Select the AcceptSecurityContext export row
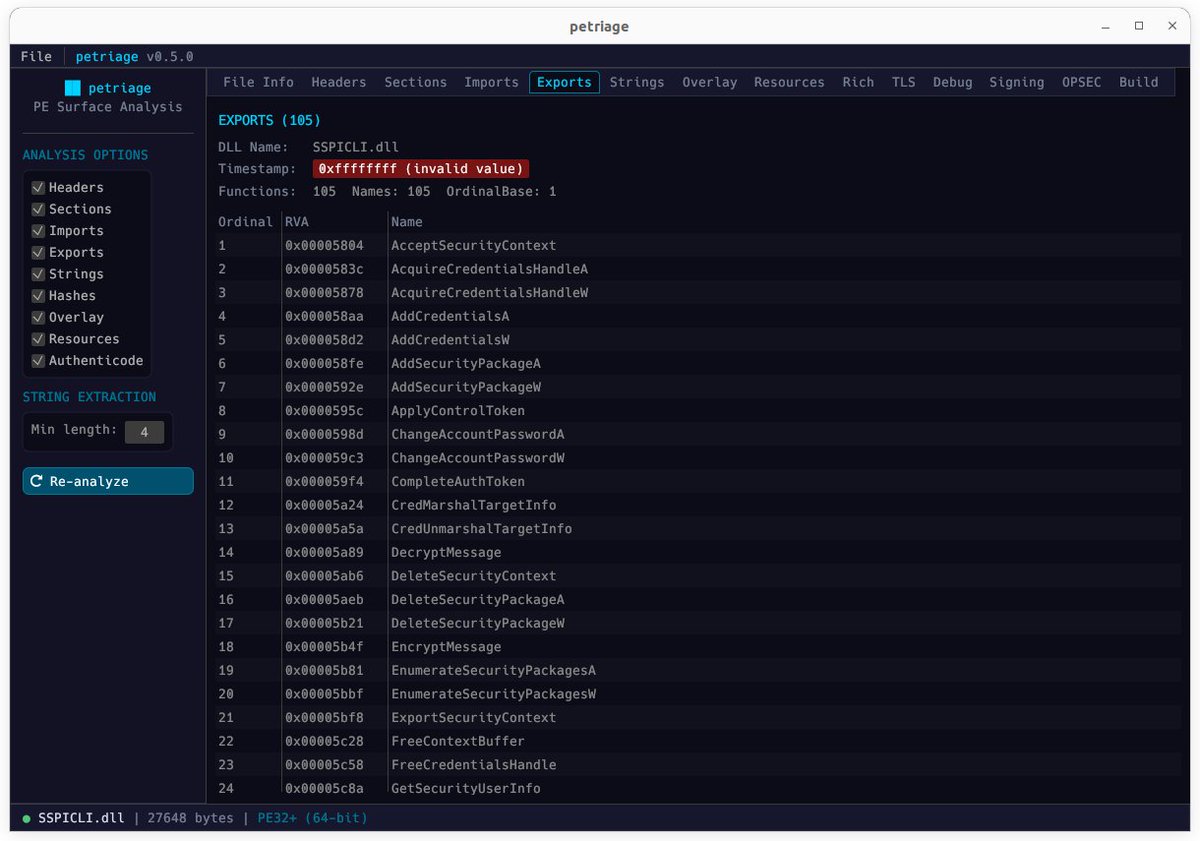Image resolution: width=1200 pixels, height=841 pixels. (697, 246)
